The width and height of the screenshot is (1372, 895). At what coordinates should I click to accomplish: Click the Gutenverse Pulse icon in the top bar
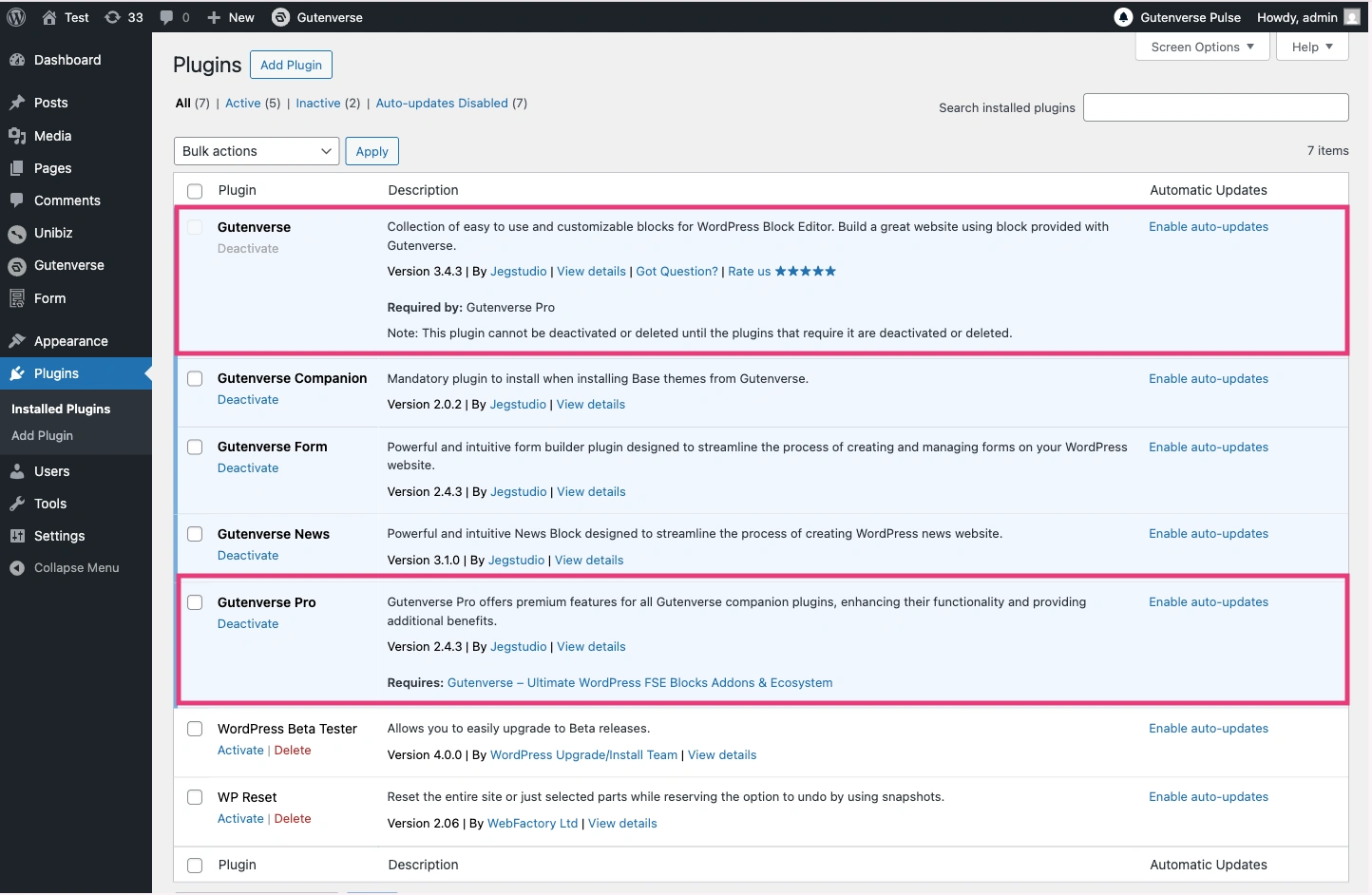click(1123, 17)
